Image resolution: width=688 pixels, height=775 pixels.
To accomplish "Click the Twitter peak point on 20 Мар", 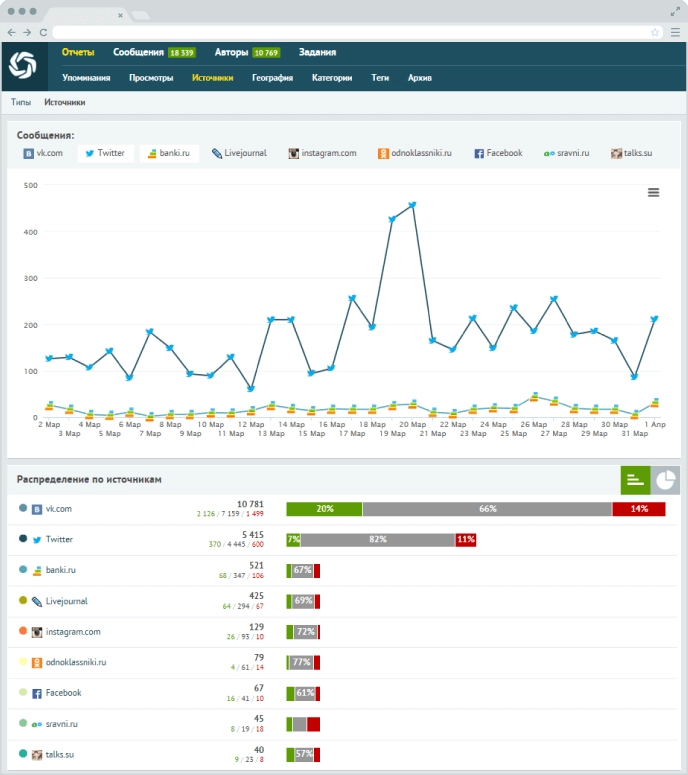I will (412, 205).
